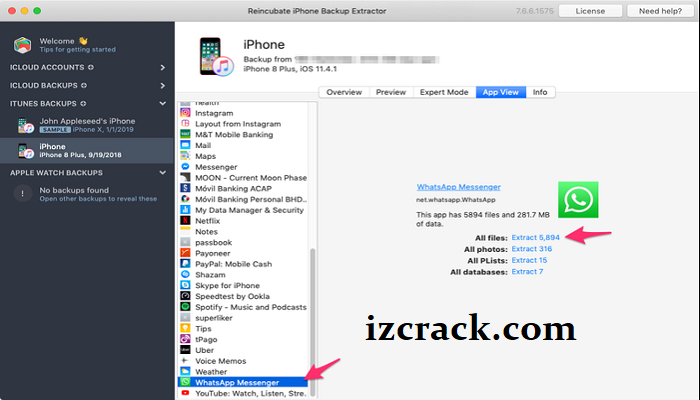The image size is (700, 400).
Task: Click the app list vertical scrollbar
Action: point(313,321)
